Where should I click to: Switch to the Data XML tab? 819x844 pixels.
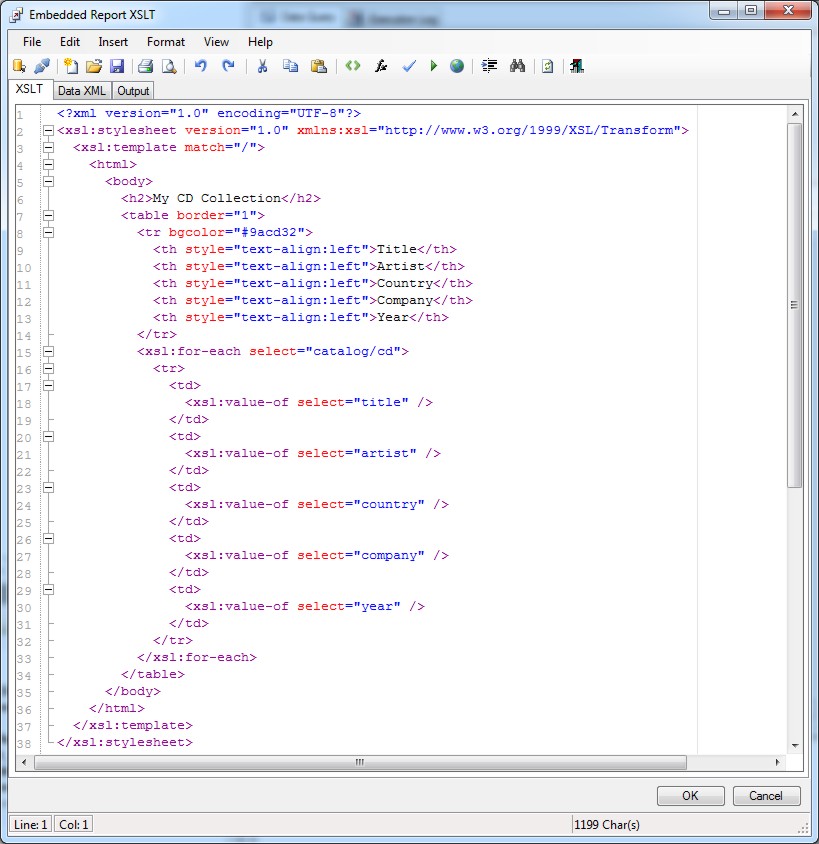pos(81,91)
